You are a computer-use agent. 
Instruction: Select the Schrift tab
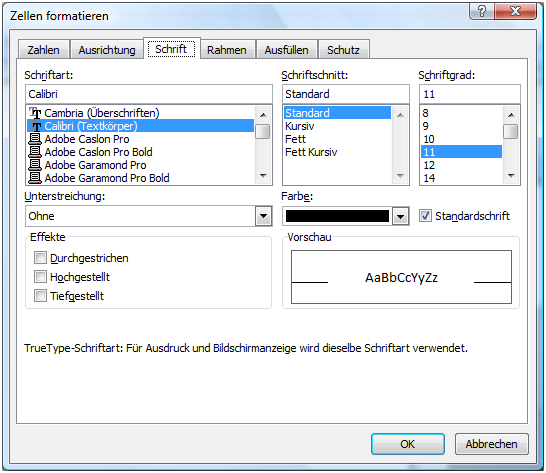(x=171, y=49)
